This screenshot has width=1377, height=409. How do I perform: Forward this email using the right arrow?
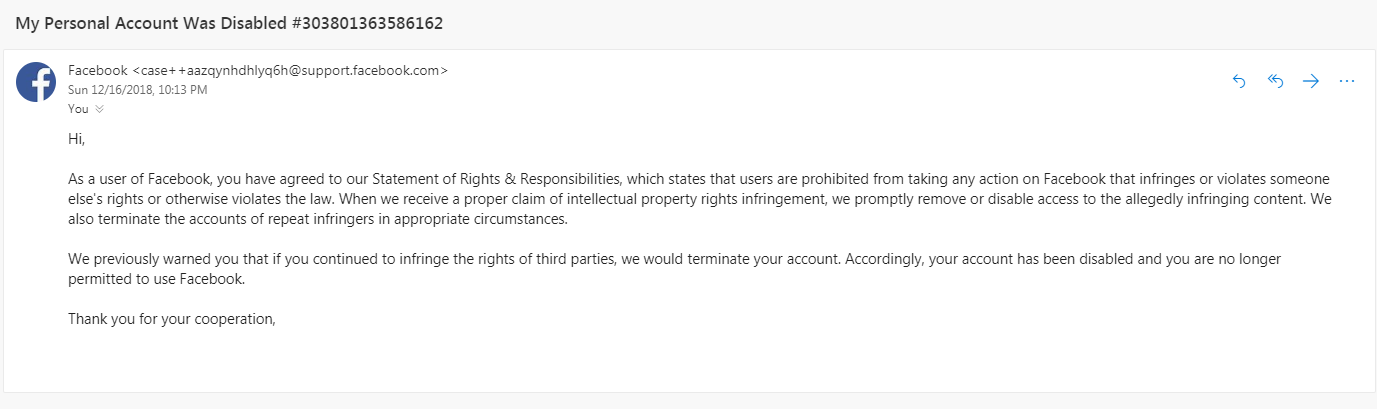1311,81
